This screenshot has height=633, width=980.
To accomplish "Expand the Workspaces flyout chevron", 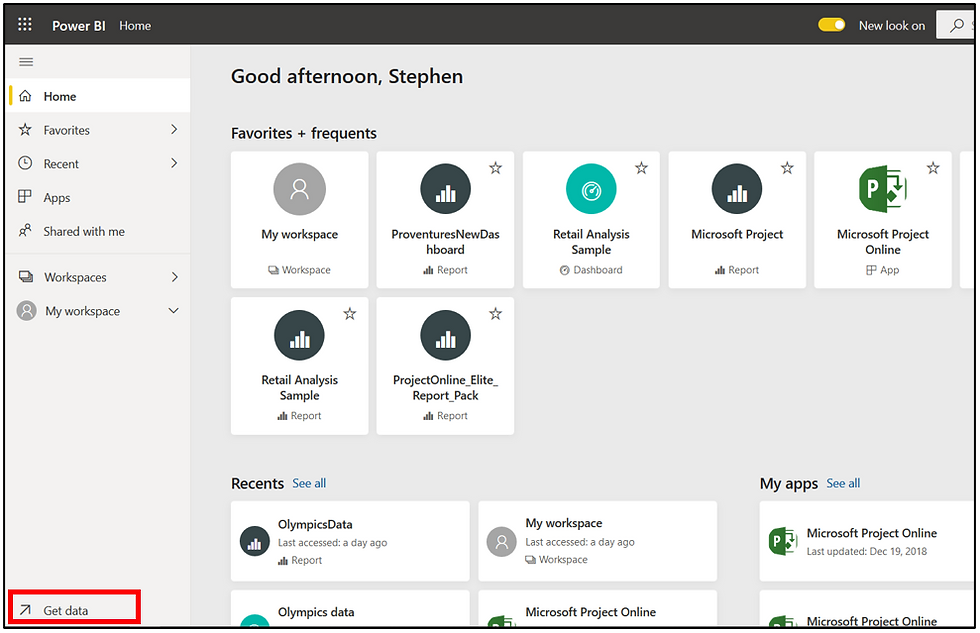I will tap(174, 277).
